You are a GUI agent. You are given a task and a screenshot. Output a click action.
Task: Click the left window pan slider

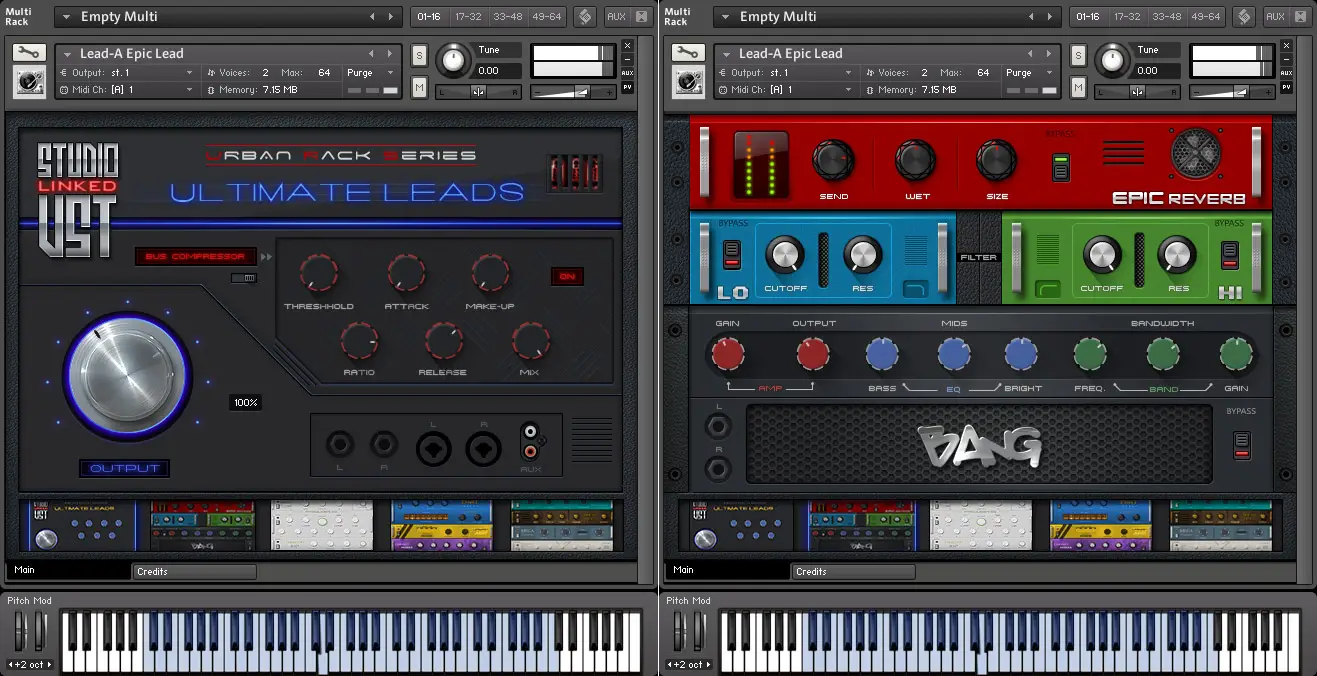pos(479,92)
